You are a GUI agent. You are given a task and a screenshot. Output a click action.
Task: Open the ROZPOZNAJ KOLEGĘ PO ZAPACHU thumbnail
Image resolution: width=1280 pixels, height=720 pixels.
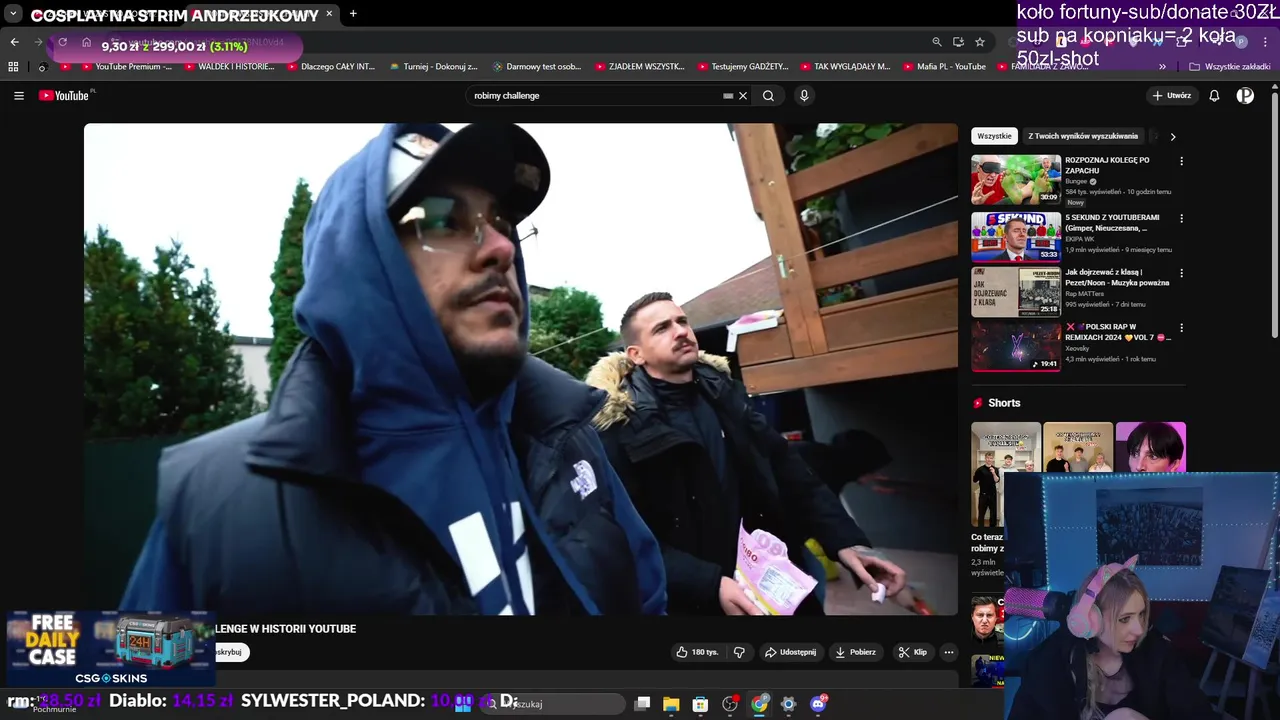[1016, 179]
